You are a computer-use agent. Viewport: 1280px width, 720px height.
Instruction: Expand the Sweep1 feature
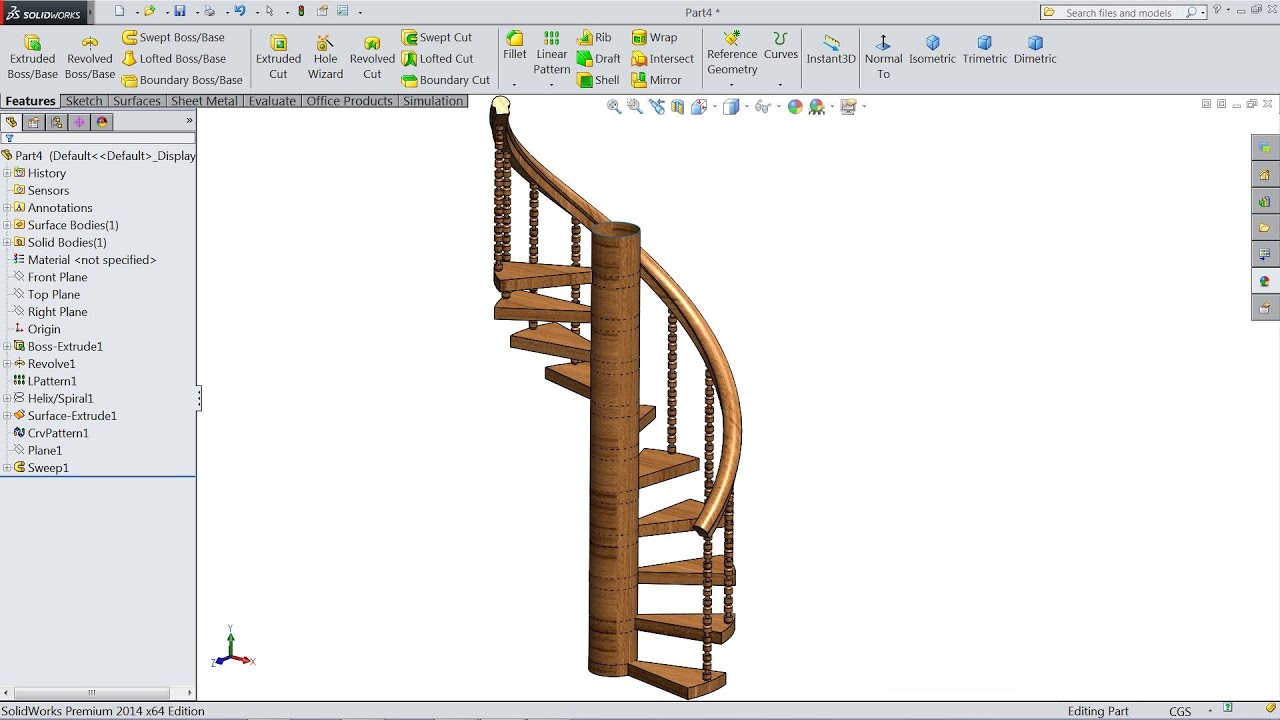[7, 468]
